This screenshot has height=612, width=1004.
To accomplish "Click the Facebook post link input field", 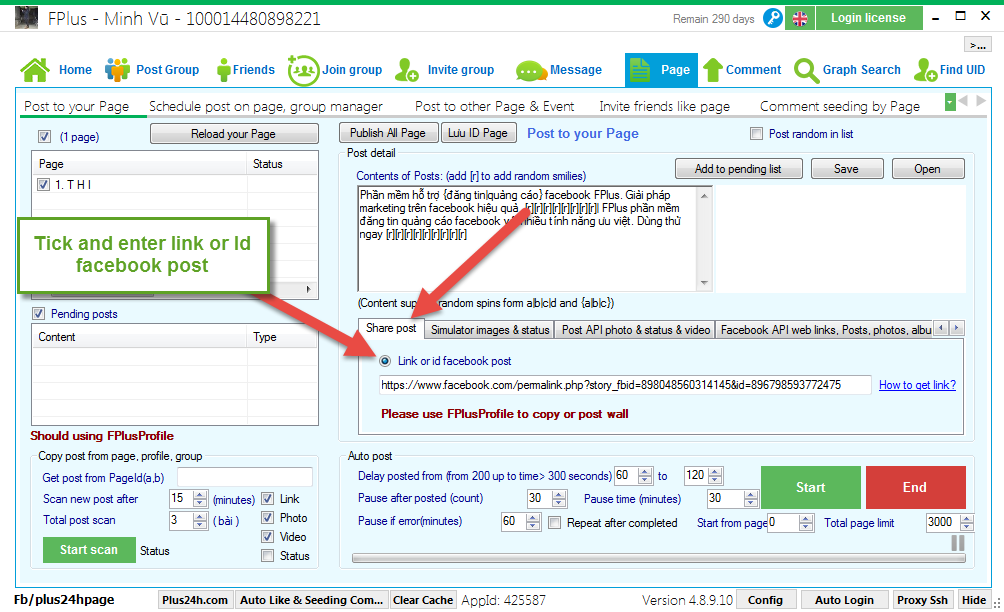I will (x=625, y=385).
